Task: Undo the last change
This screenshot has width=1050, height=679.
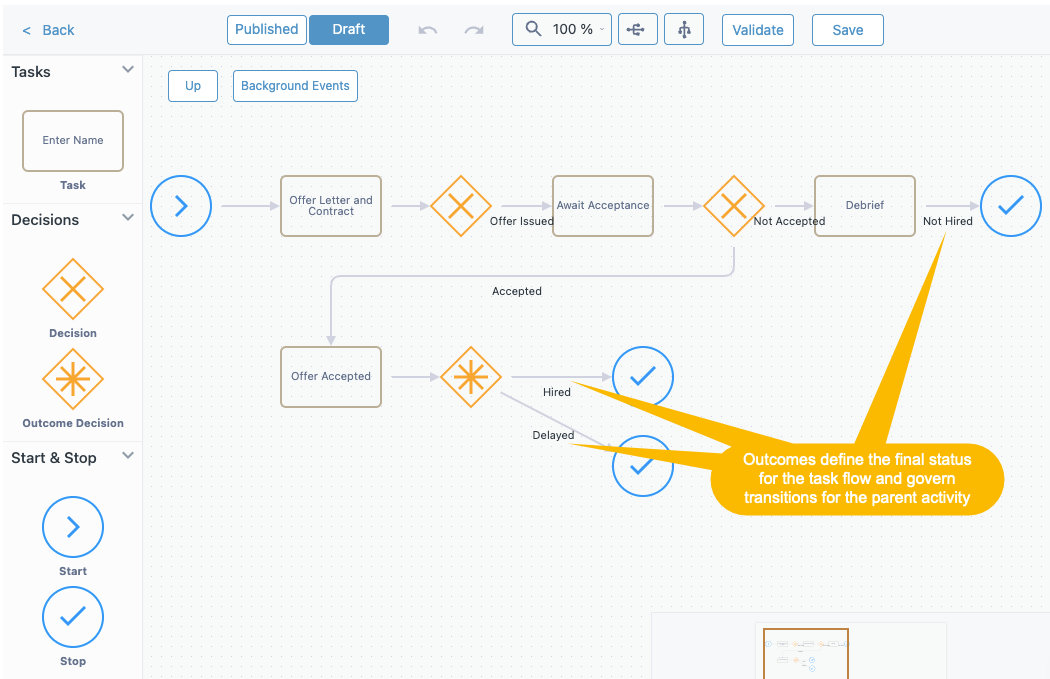Action: coord(427,29)
